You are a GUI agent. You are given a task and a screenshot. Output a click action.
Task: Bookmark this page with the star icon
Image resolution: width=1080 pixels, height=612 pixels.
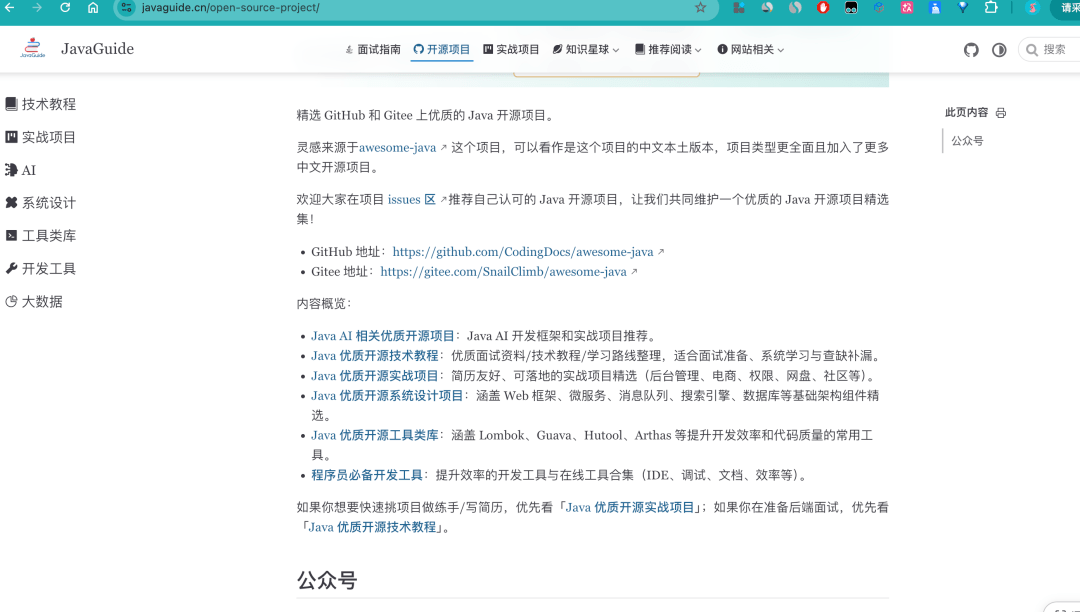[x=700, y=8]
